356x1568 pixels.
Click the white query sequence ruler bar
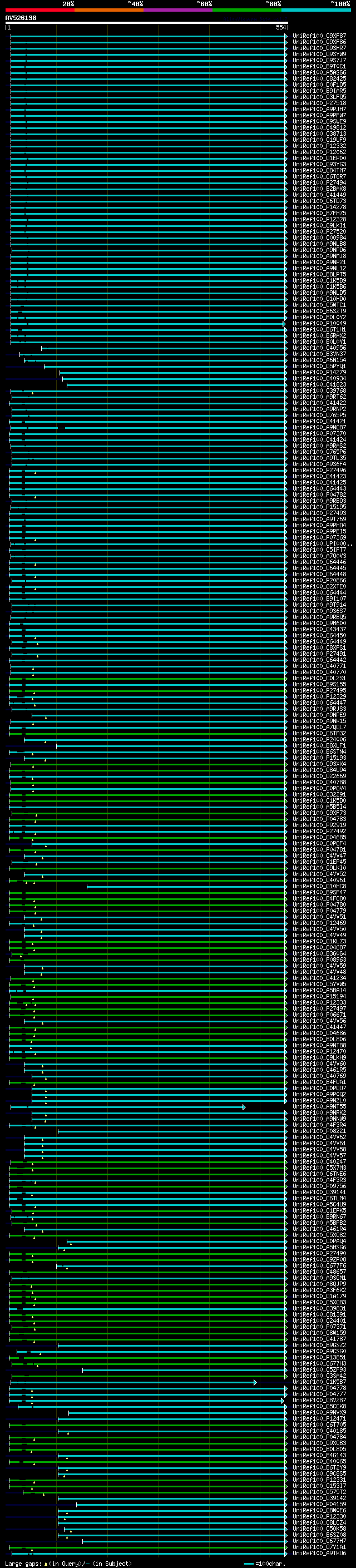(147, 22)
